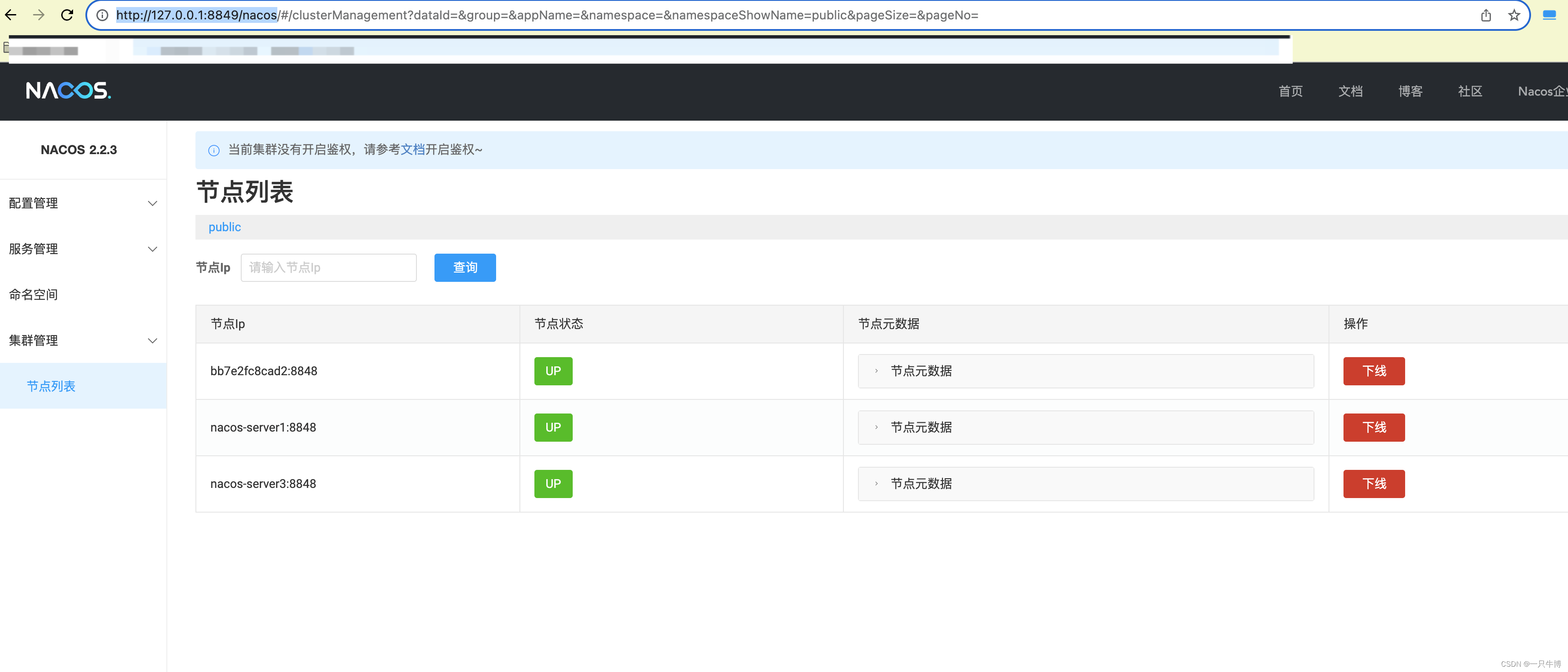Click the blue extension icon in browser toolbar

click(x=1549, y=15)
